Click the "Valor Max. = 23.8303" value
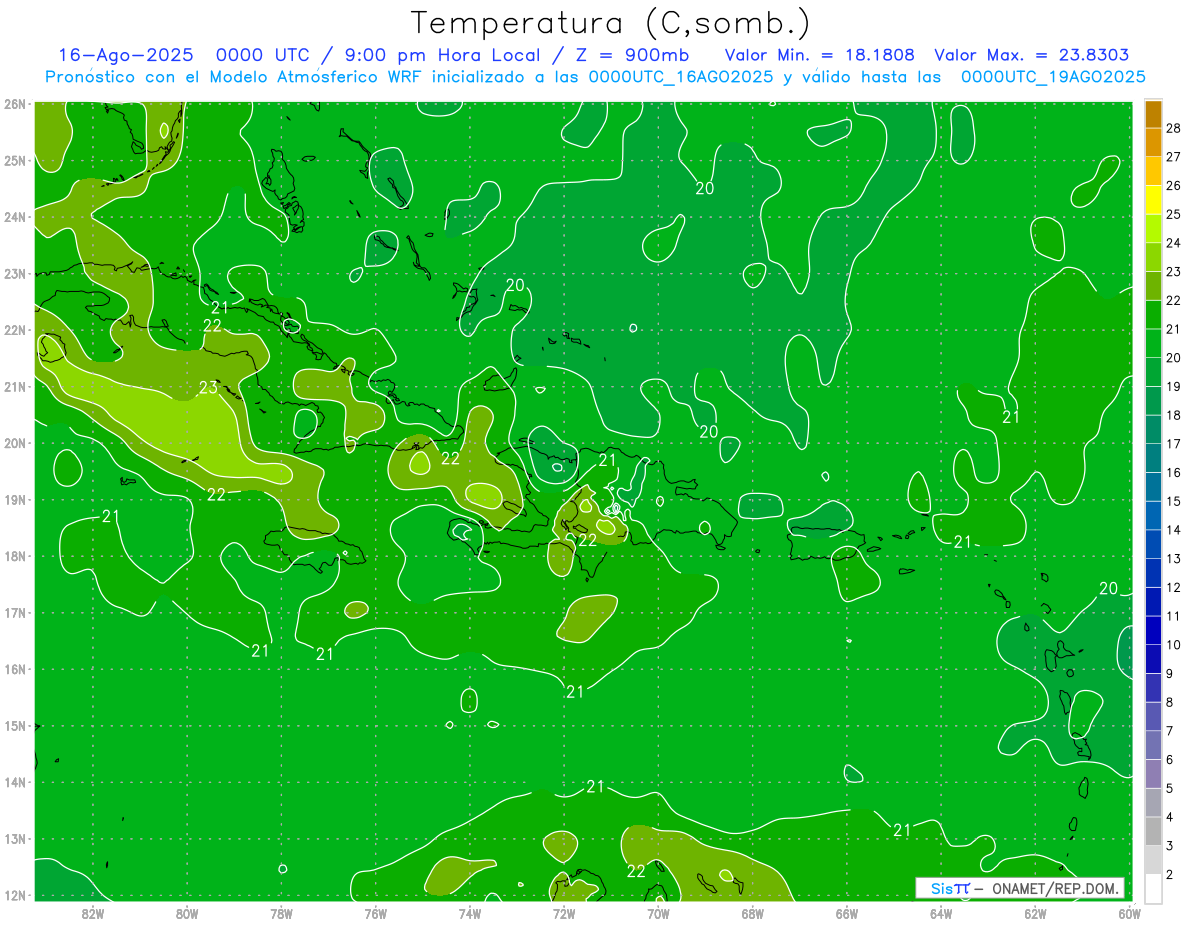Screen dimensions: 1200x927 coord(1031,55)
